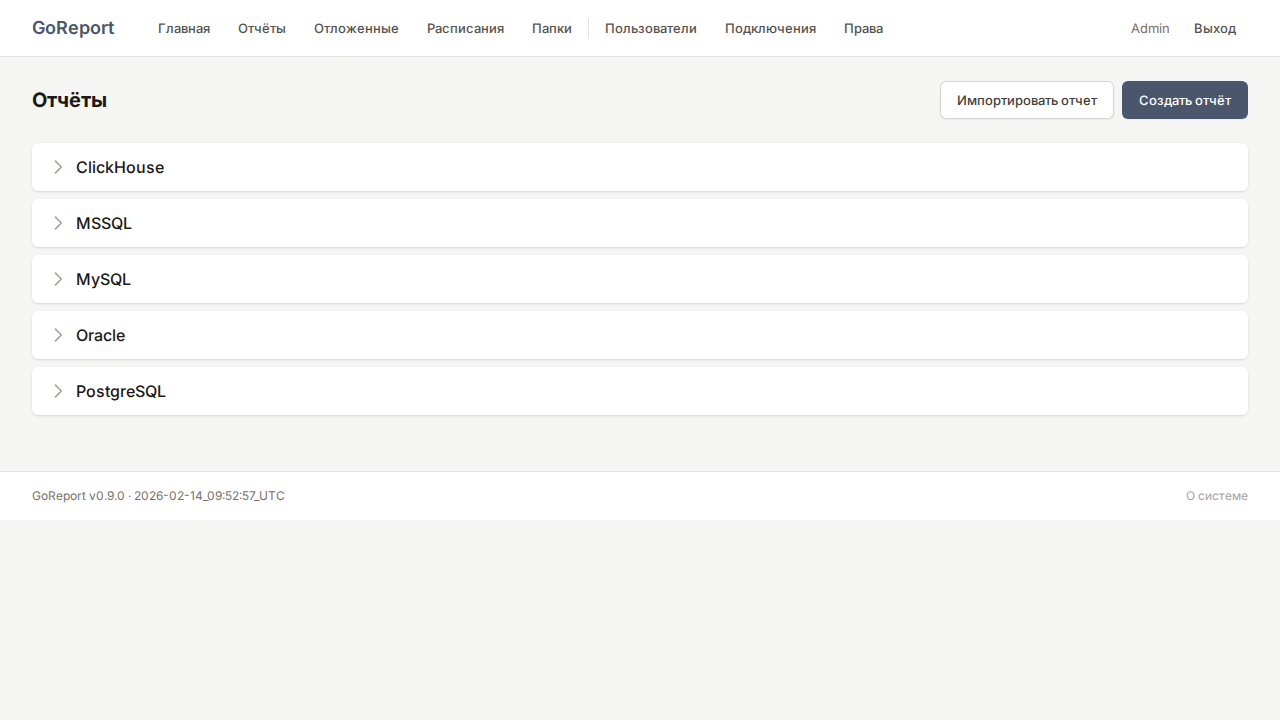Open the PostgreSQL chevron expander
This screenshot has width=1280, height=720.
tap(58, 391)
